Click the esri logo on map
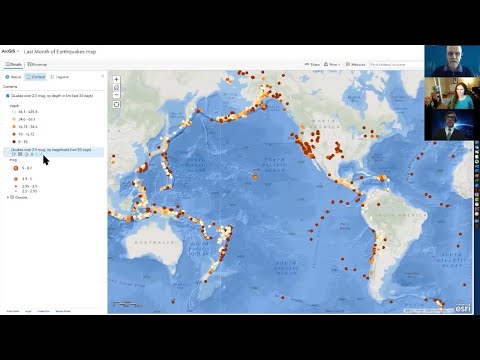 point(464,308)
